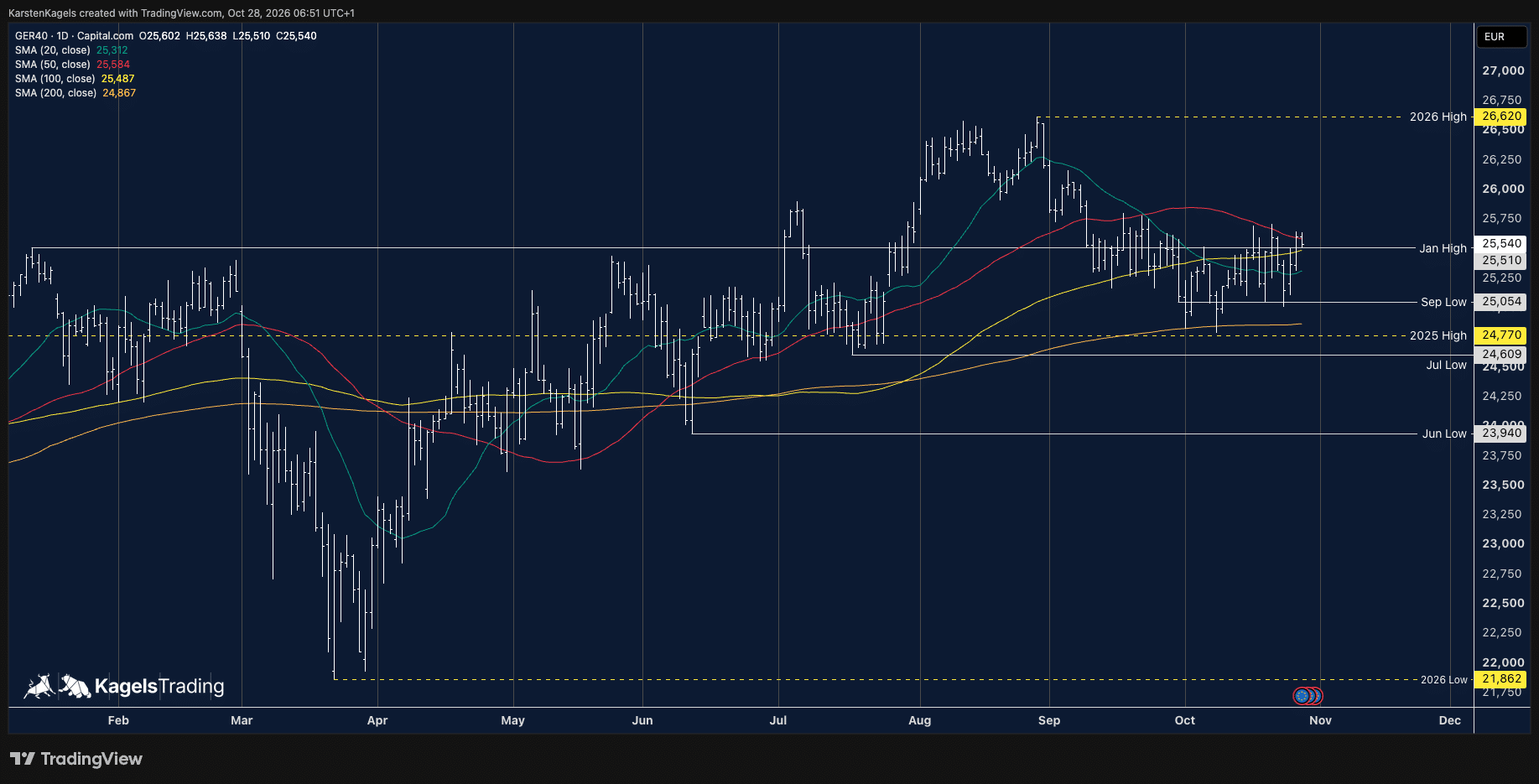
Task: Click the 24,770 yellow price tag
Action: pyautogui.click(x=1501, y=335)
